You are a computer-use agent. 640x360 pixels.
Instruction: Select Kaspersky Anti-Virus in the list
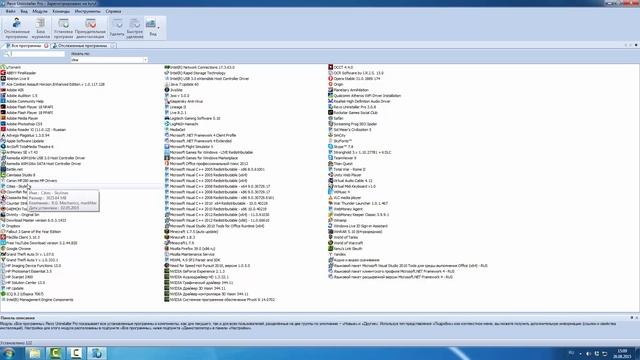coord(183,101)
